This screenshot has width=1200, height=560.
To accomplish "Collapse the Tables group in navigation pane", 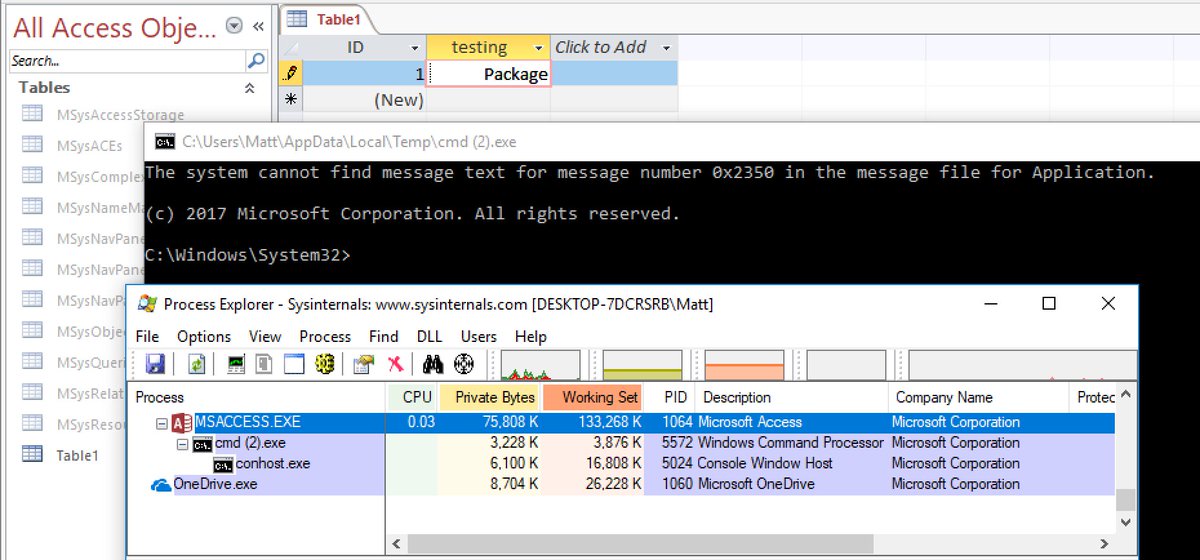I will [x=249, y=88].
